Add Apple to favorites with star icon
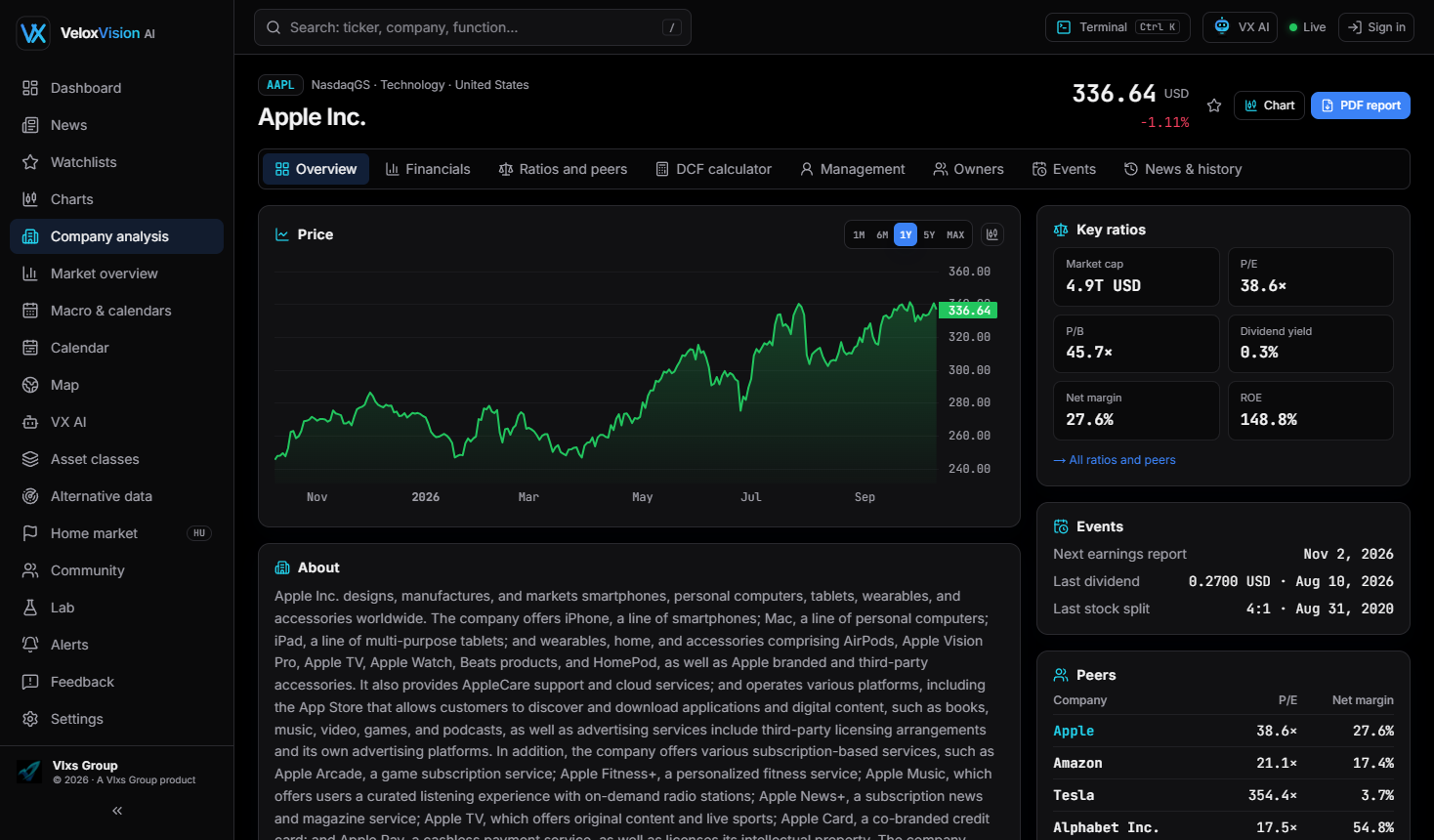 [x=1214, y=105]
